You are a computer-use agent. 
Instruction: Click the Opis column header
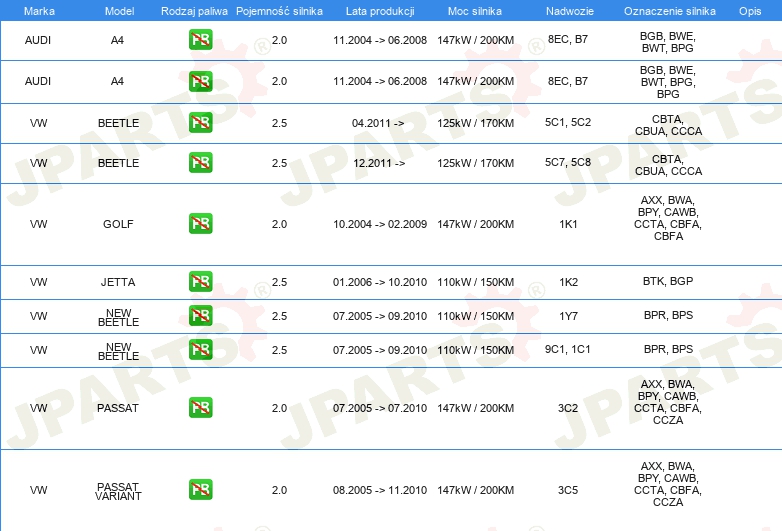coord(750,11)
